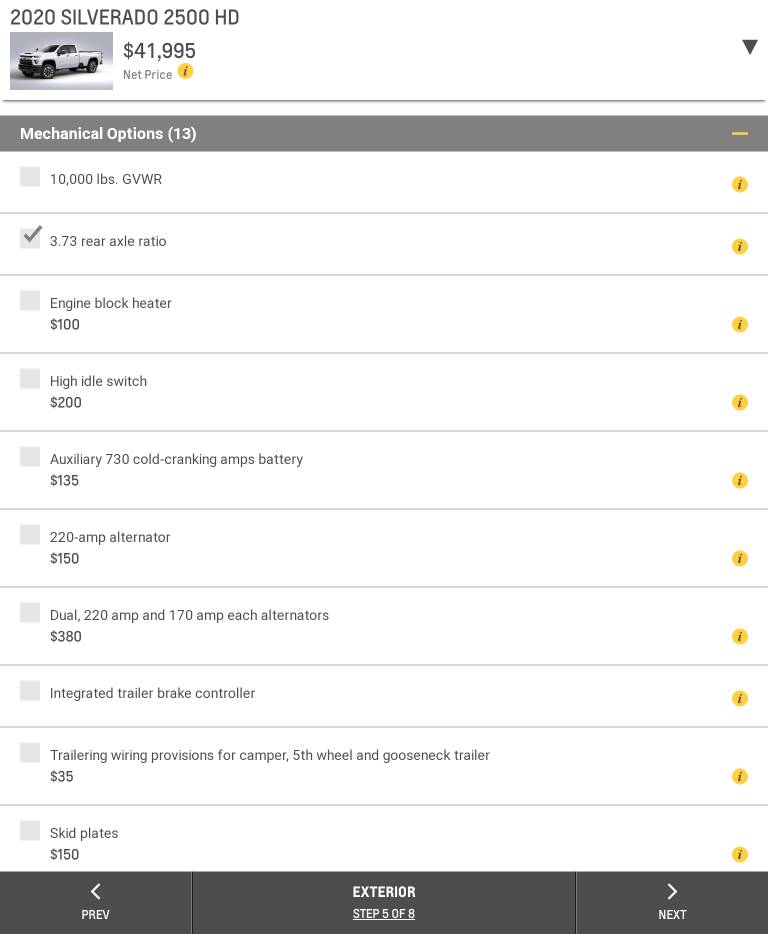Select Auxiliary 730 cold-cranking amps battery checkbox
The image size is (768, 934).
coord(30,457)
